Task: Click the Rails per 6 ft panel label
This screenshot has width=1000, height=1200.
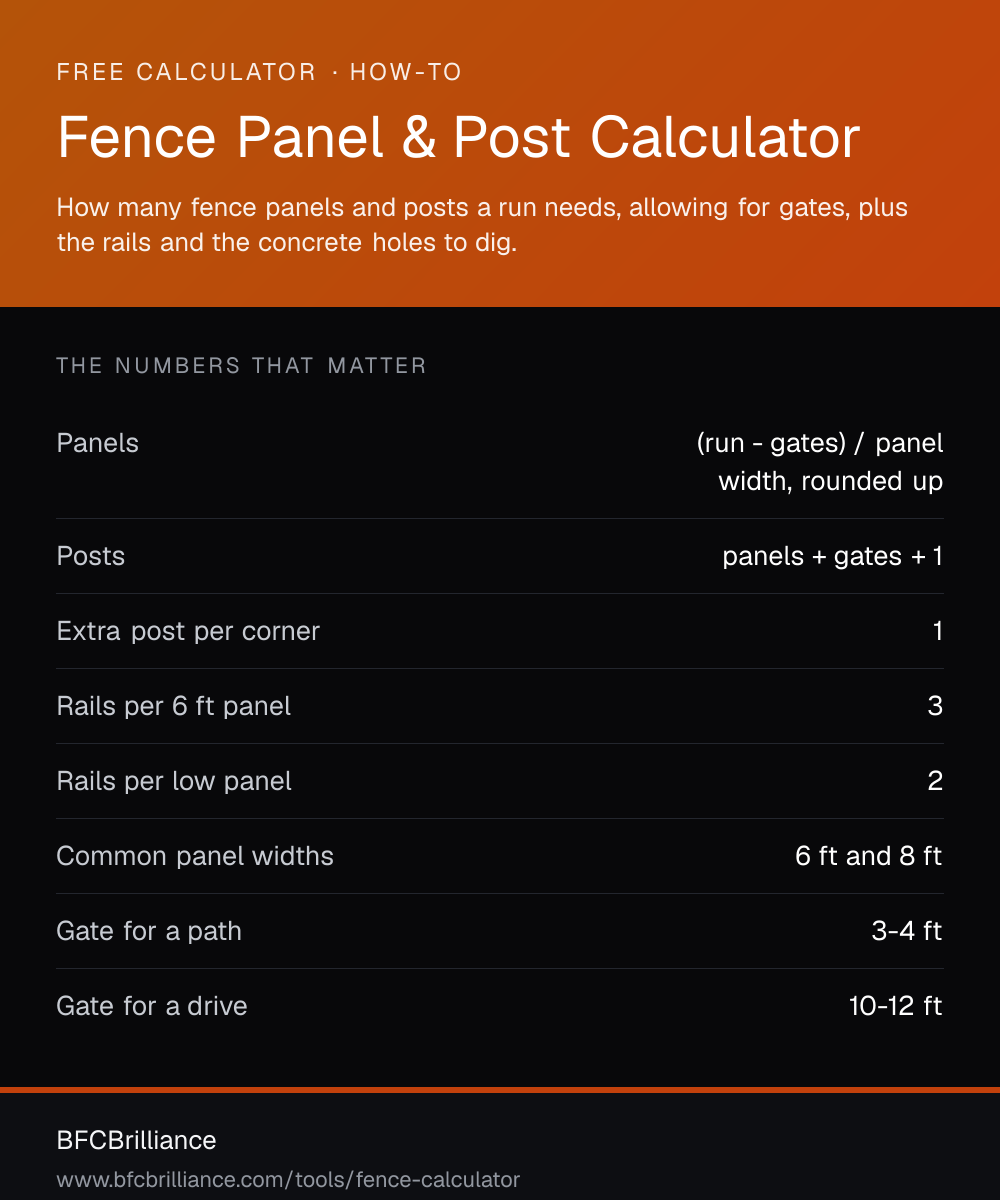Action: pos(174,706)
